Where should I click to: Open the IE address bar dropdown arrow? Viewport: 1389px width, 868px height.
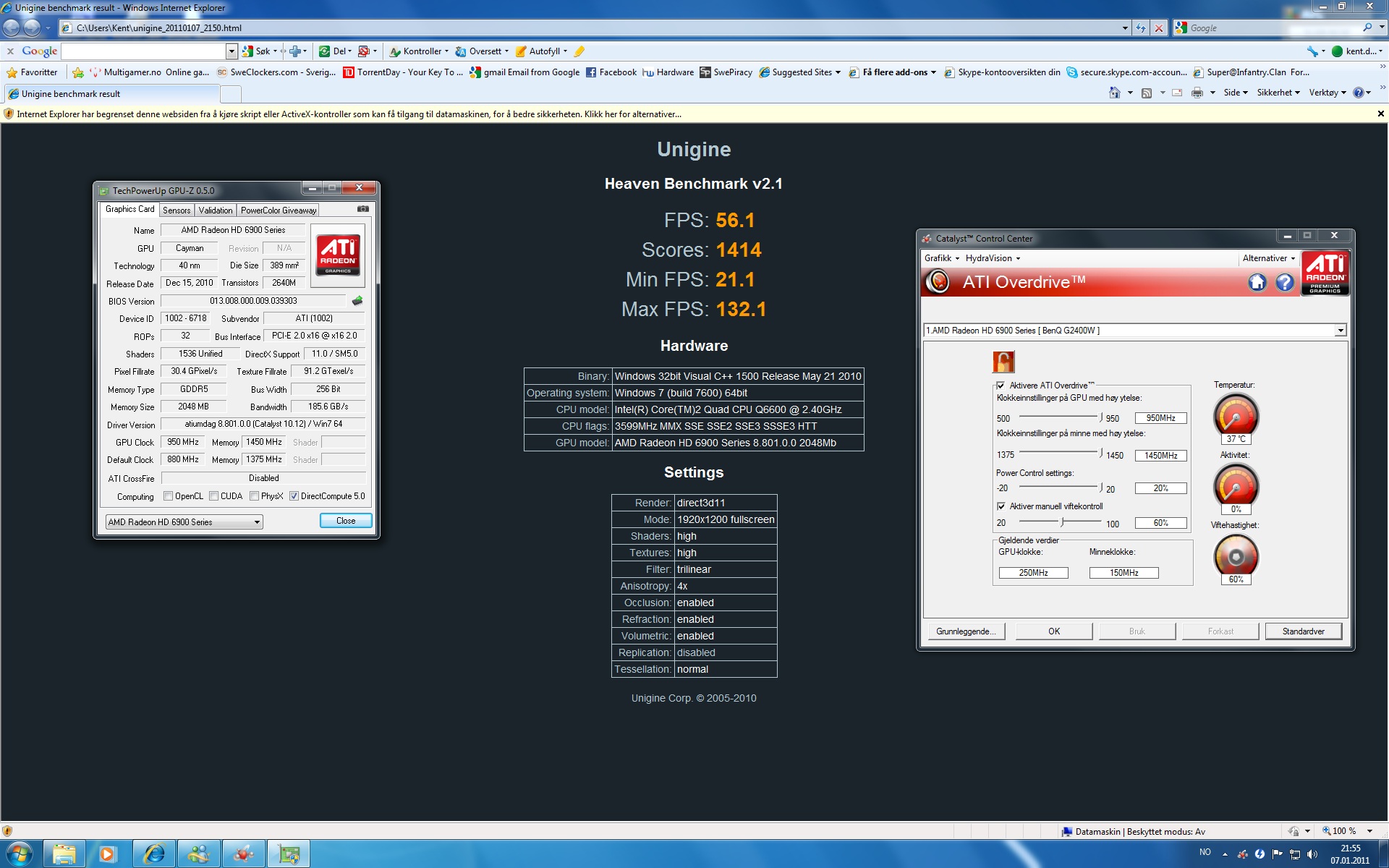tap(1125, 28)
